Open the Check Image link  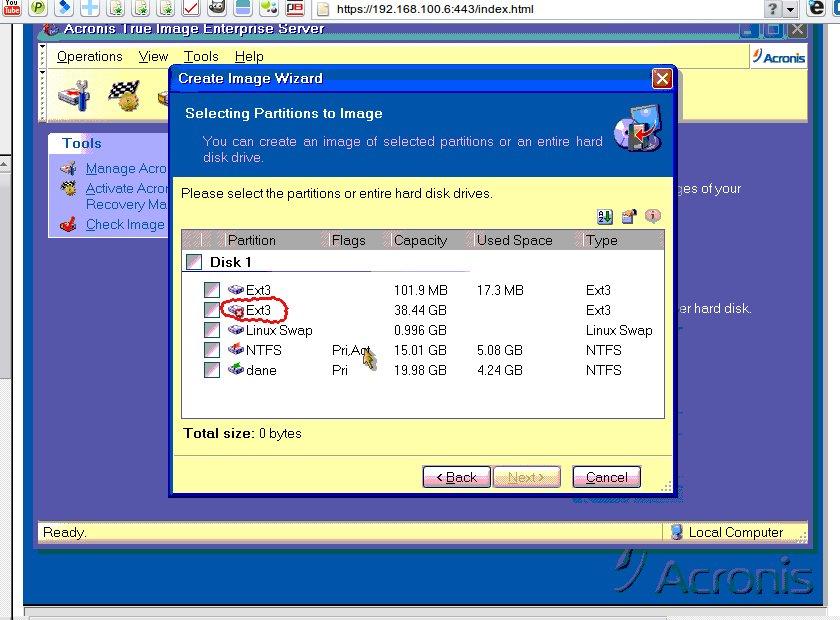pos(125,224)
